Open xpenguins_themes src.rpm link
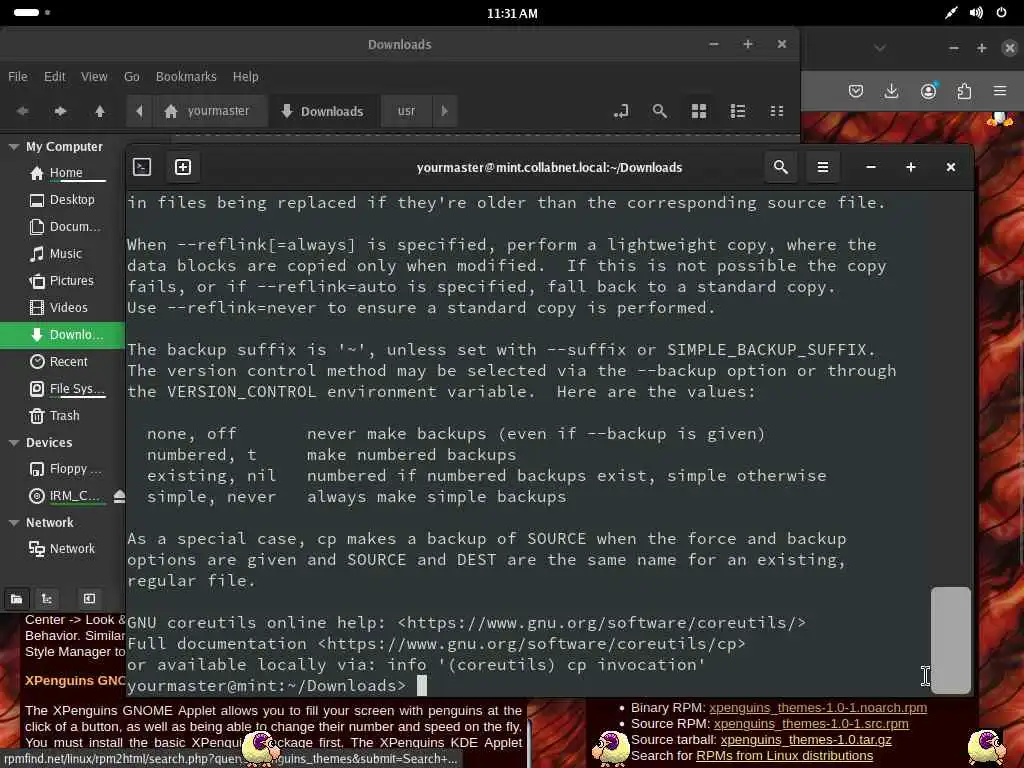 click(x=811, y=724)
